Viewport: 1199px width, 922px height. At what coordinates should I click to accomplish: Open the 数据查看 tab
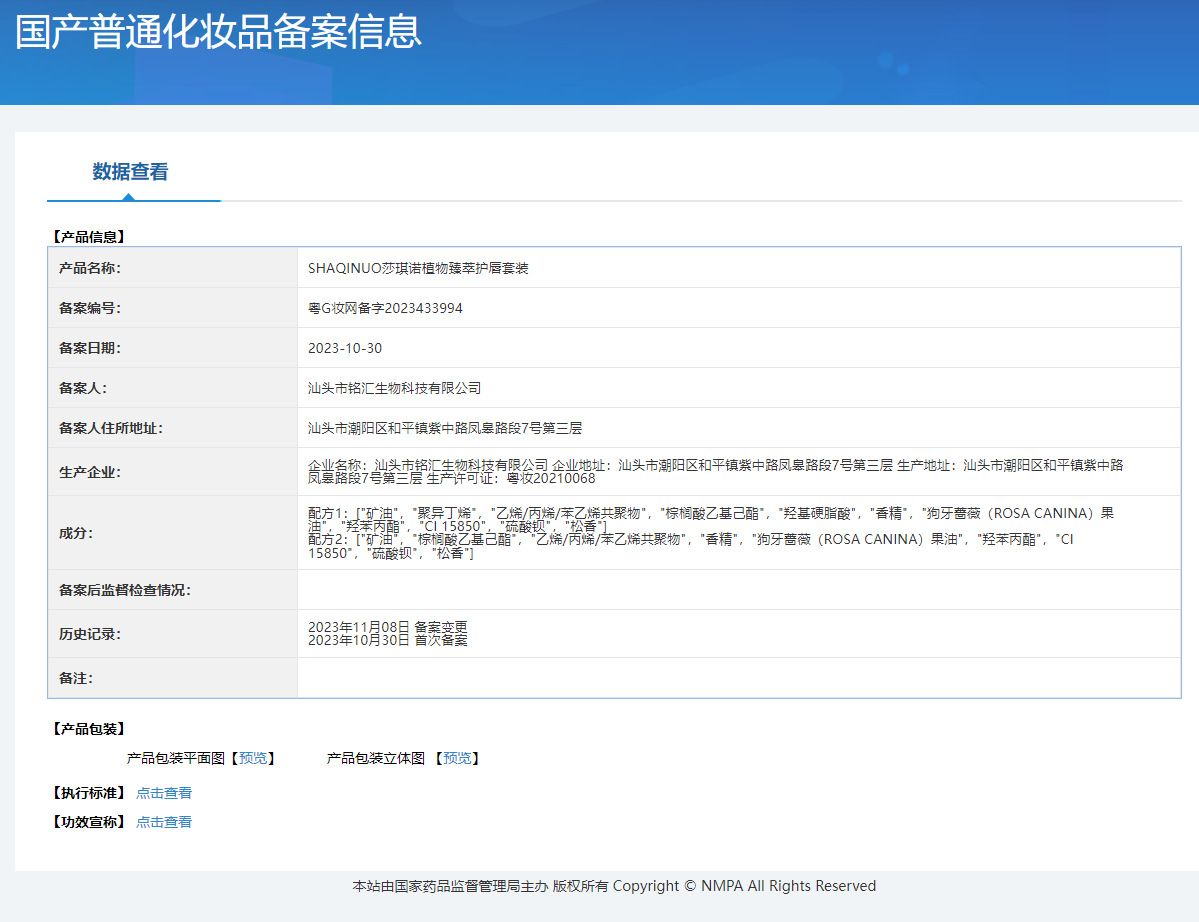coord(130,172)
